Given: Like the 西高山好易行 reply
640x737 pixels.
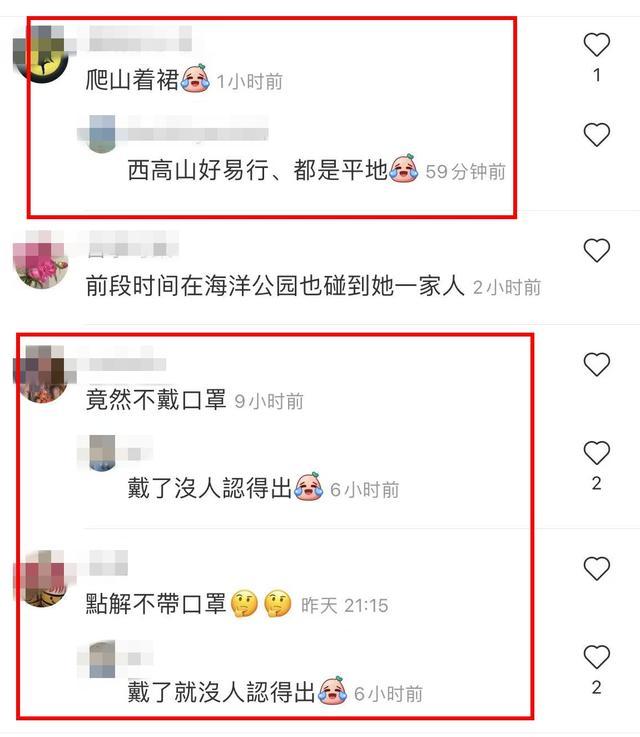Looking at the screenshot, I should click(596, 134).
